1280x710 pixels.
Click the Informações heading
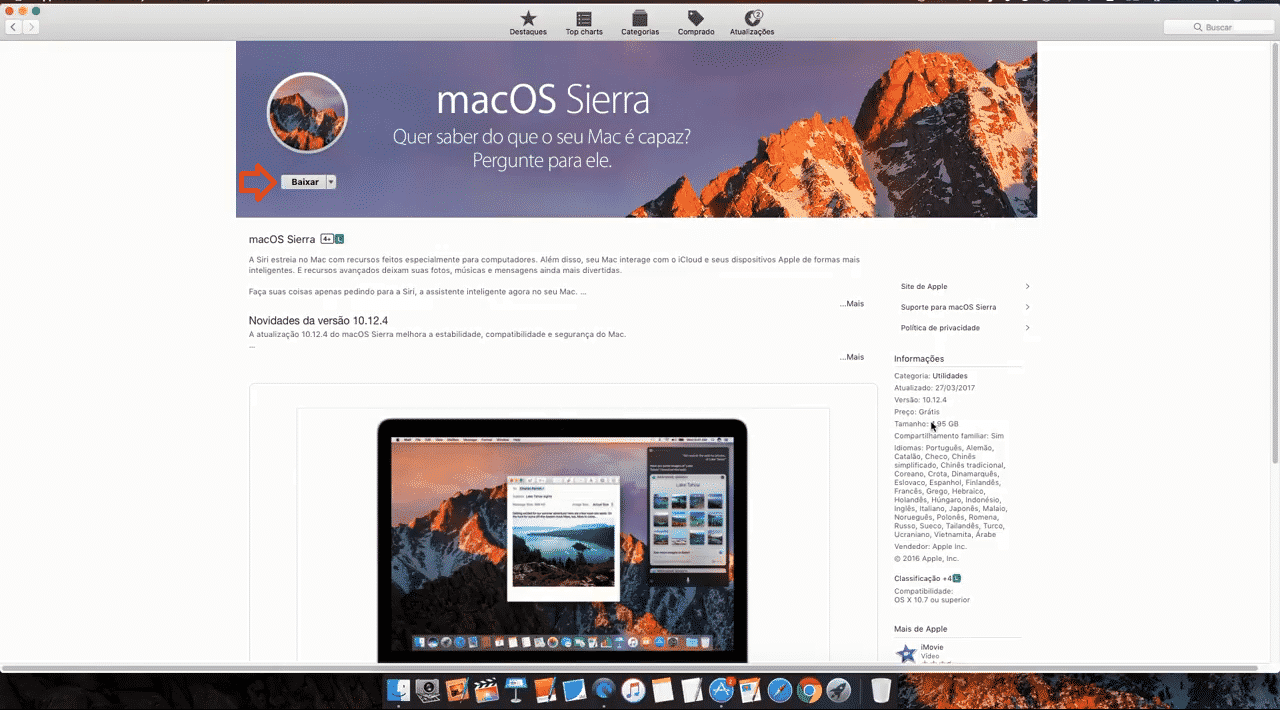[x=919, y=359]
